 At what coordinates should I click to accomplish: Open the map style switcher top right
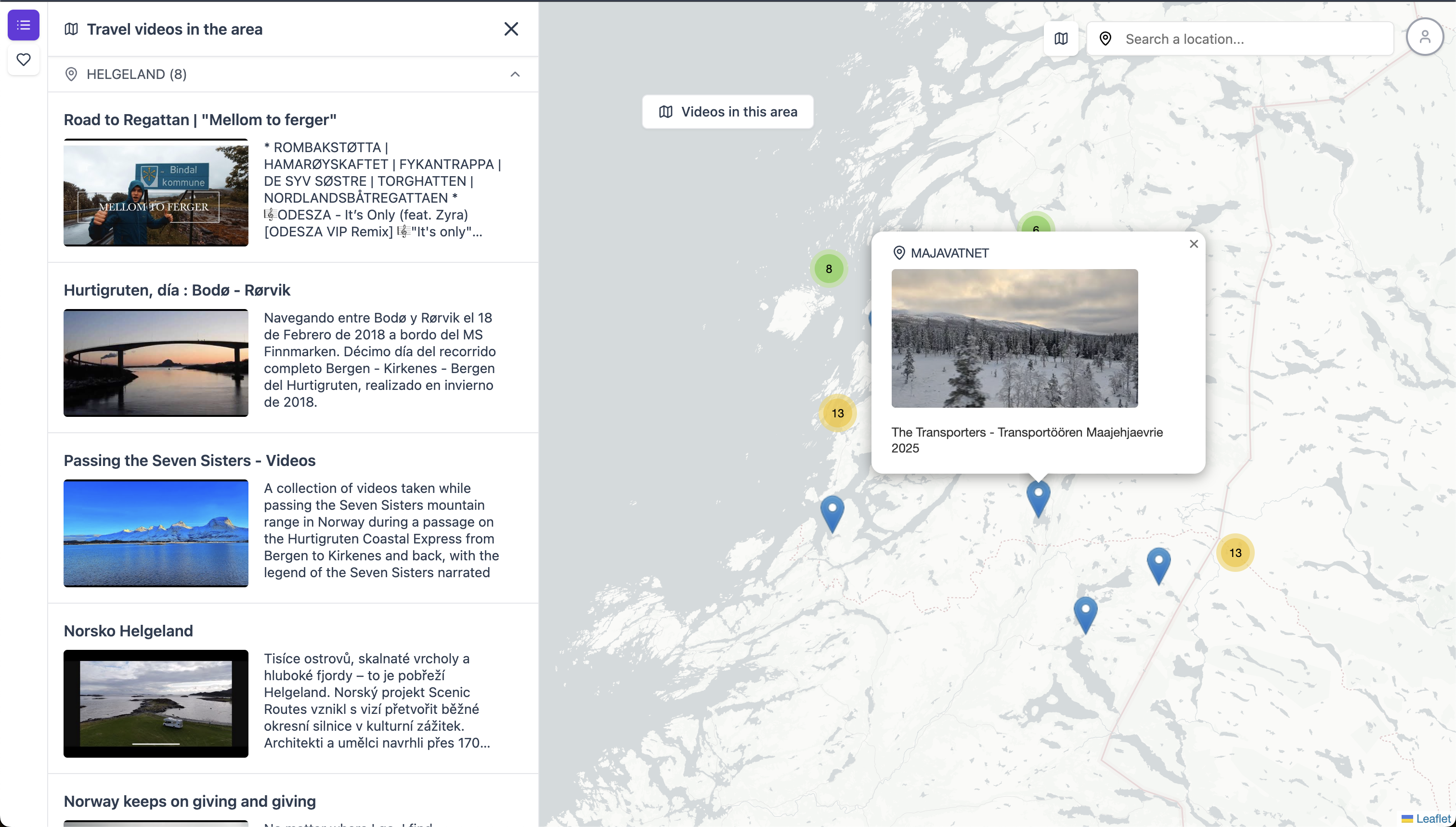[1060, 38]
